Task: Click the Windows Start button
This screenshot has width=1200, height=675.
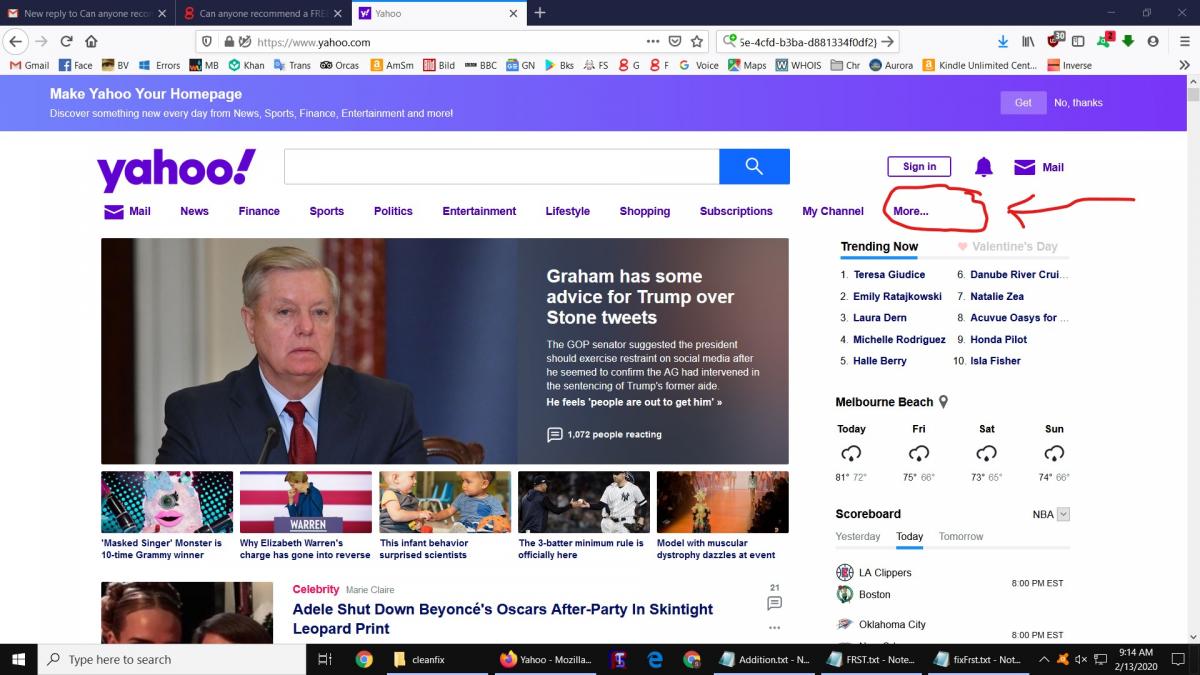Action: [x=18, y=659]
